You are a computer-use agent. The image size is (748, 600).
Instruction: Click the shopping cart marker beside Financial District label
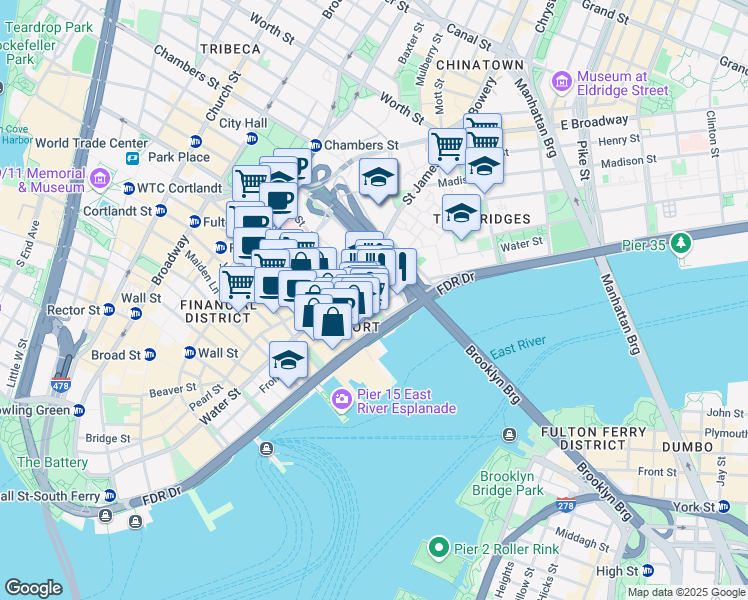pyautogui.click(x=238, y=285)
